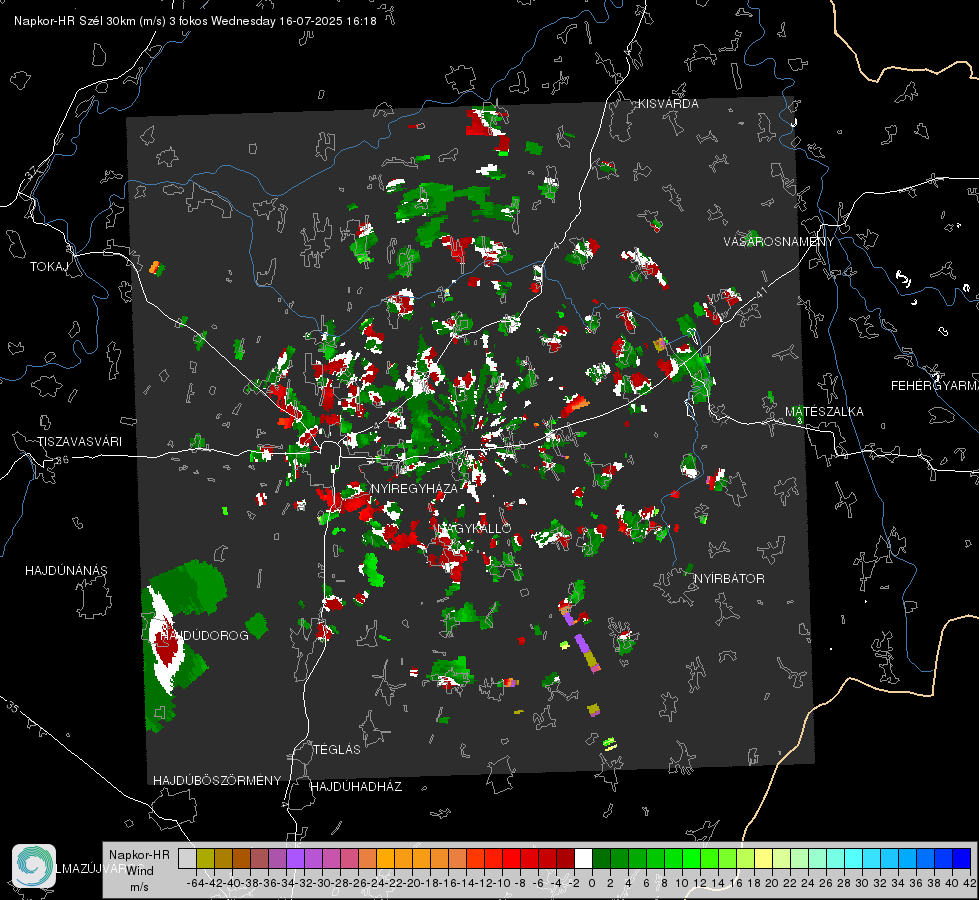The width and height of the screenshot is (979, 900).
Task: Select the olive swatch between -64 and -42
Action: point(205,858)
